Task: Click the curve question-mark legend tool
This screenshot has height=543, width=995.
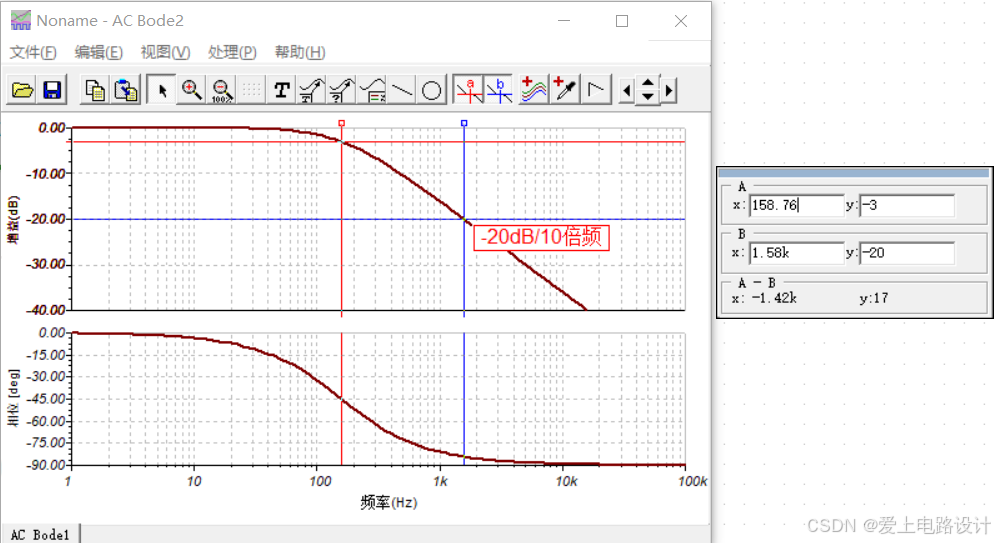Action: 342,90
